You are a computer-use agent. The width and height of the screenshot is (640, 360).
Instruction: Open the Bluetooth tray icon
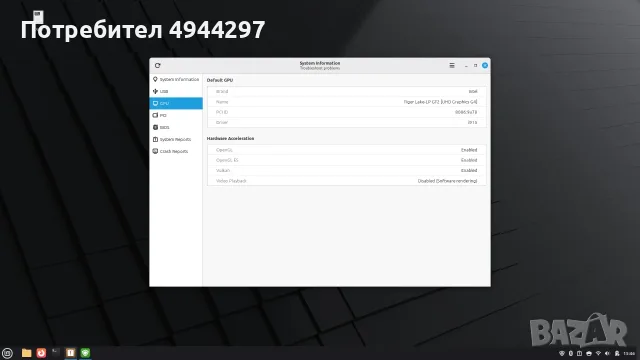pyautogui.click(x=571, y=353)
